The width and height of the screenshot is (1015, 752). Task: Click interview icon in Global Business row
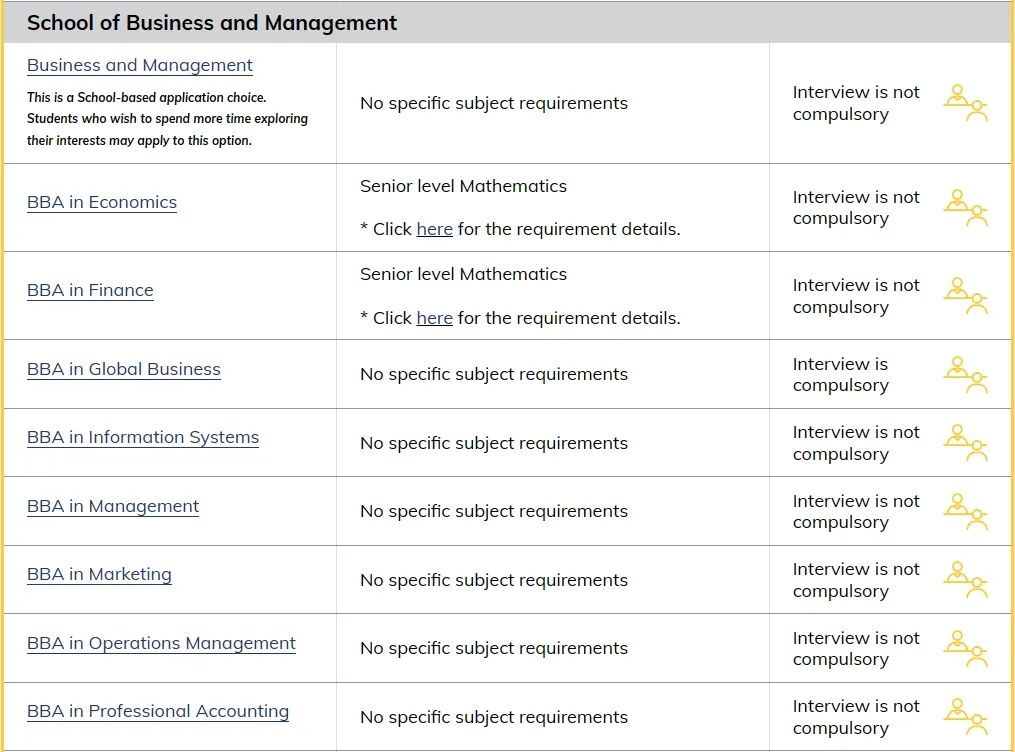966,375
